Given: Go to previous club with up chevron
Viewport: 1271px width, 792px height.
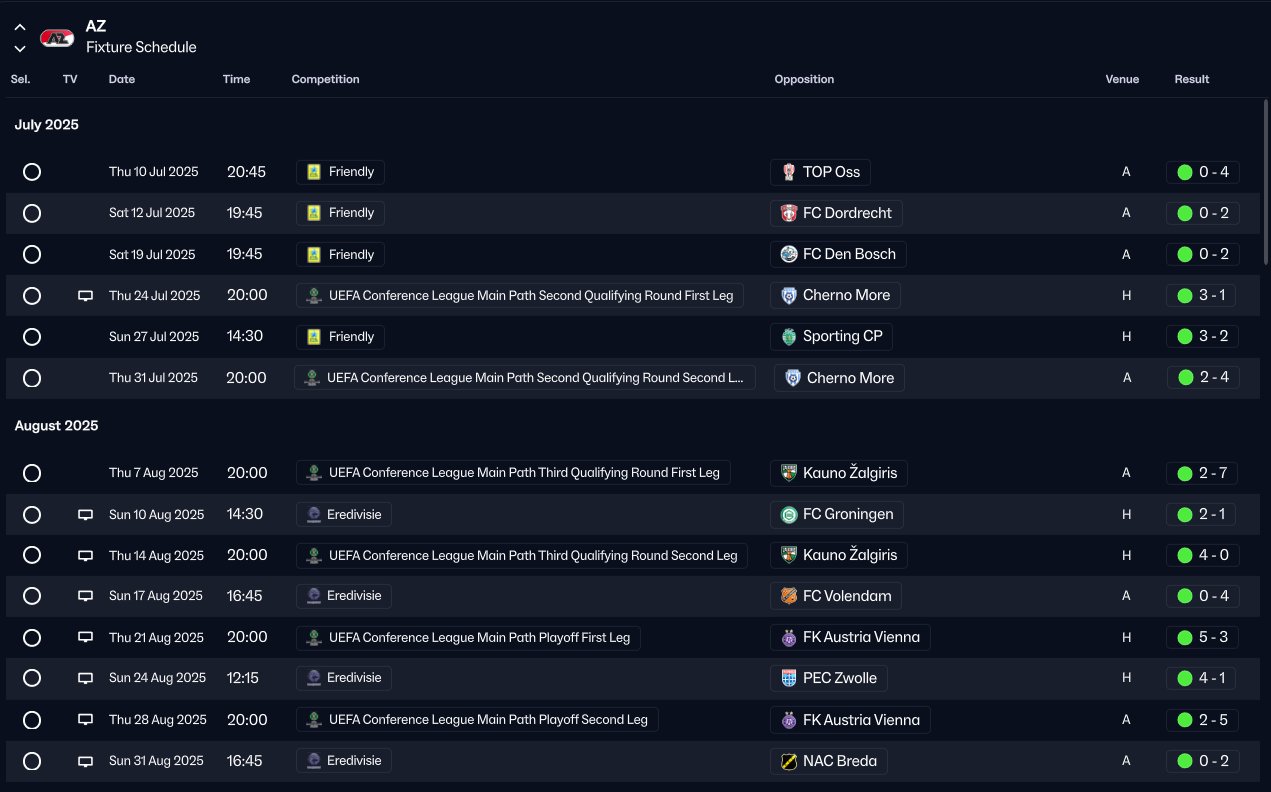Looking at the screenshot, I should (x=20, y=28).
